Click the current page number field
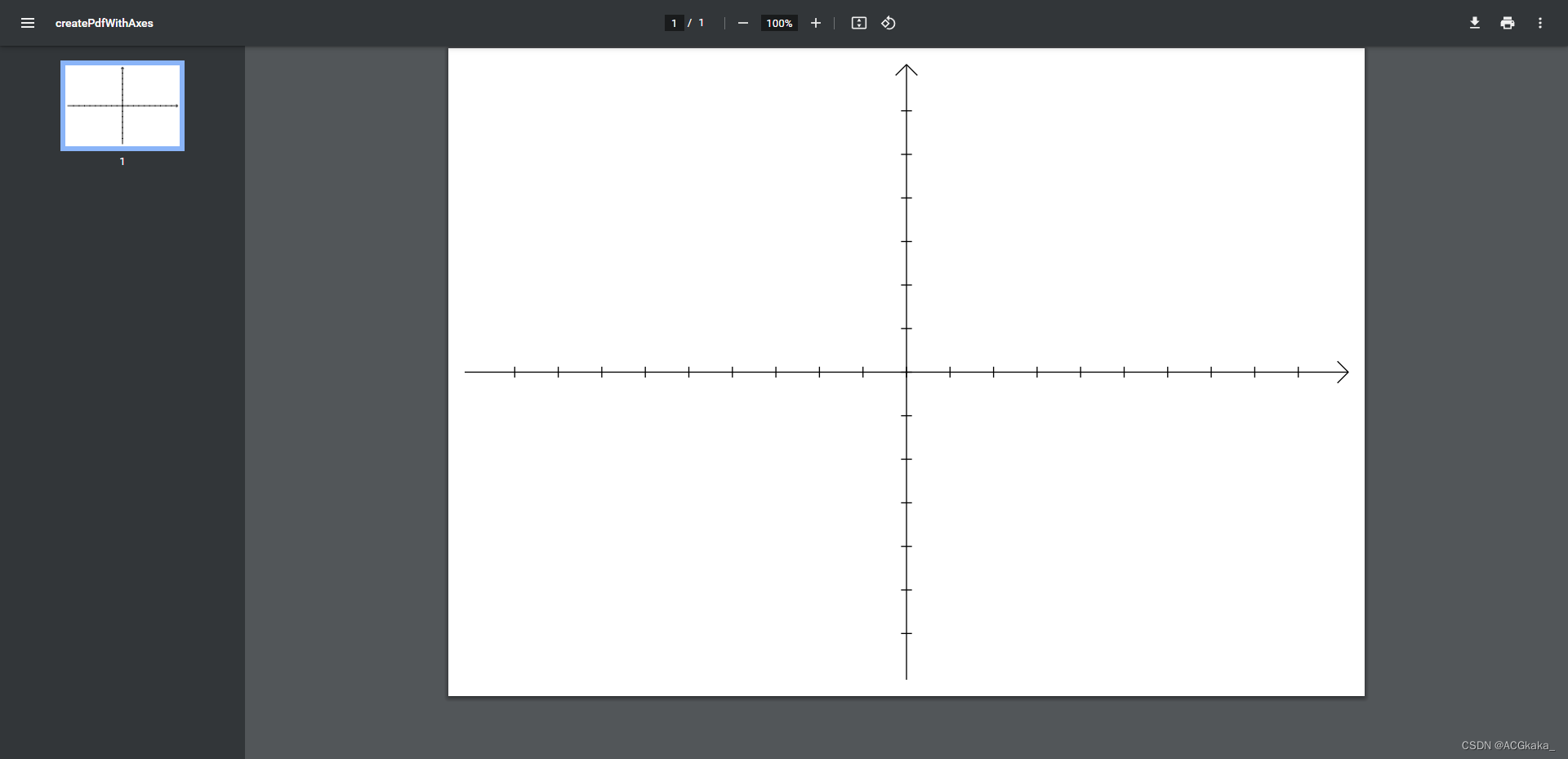This screenshot has width=1568, height=759. coord(674,23)
